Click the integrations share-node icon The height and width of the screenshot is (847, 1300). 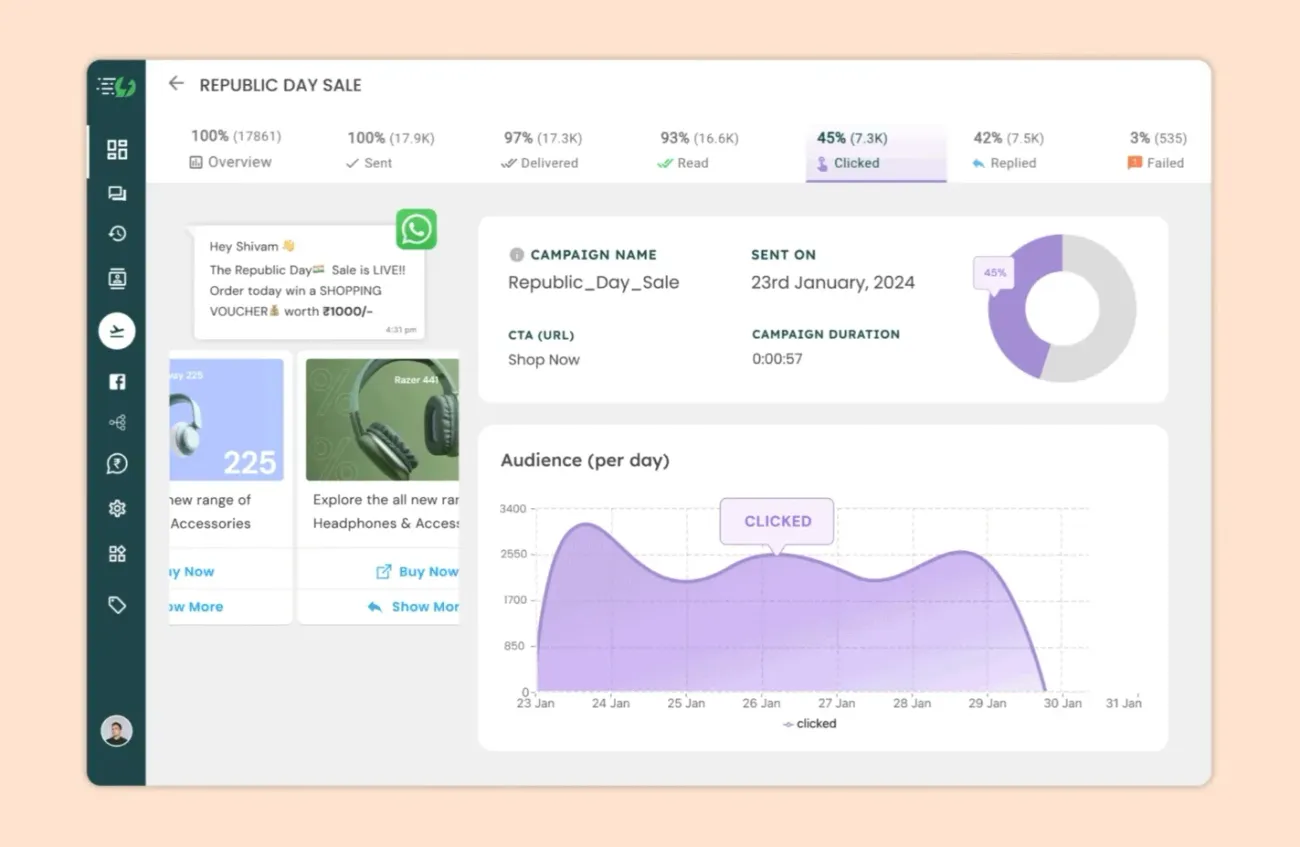click(116, 421)
